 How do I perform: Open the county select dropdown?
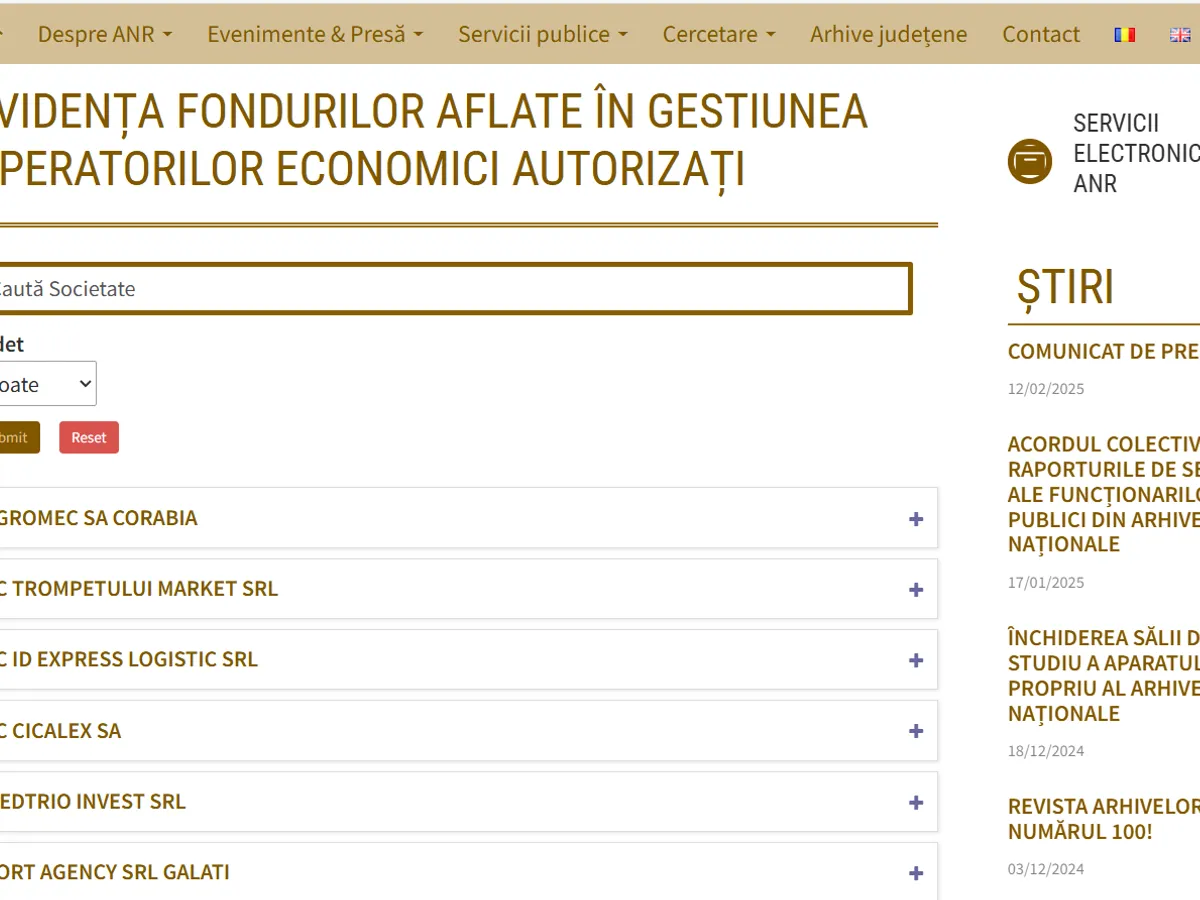(x=45, y=384)
